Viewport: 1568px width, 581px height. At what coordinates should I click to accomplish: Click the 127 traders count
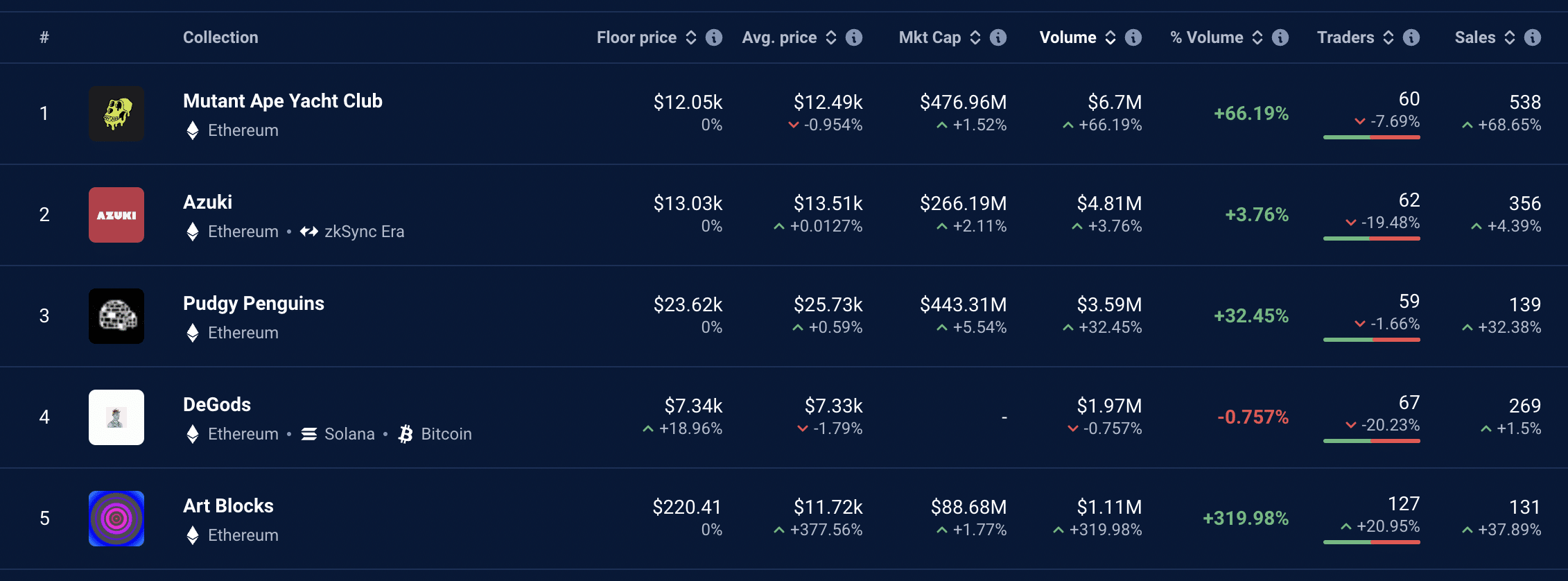[x=1404, y=504]
